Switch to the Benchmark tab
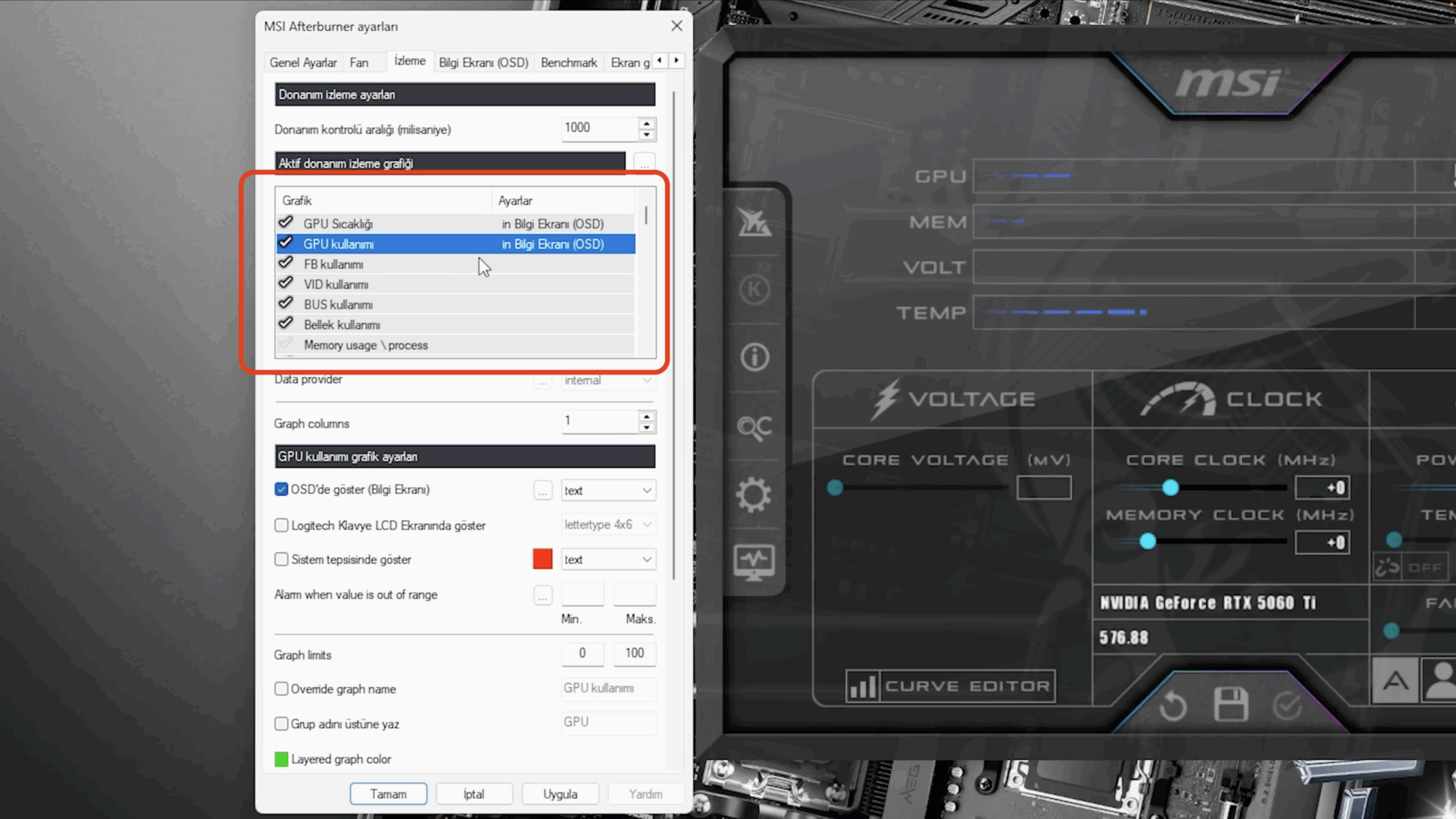Viewport: 1456px width, 819px height. tap(569, 62)
